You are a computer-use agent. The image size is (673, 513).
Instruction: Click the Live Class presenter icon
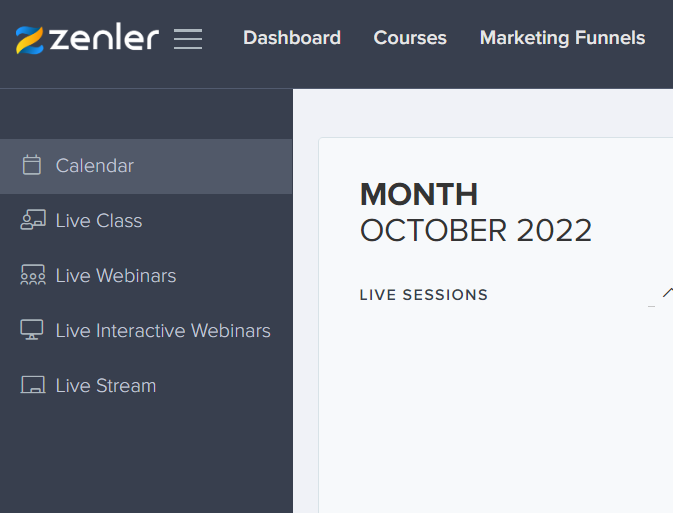click(33, 220)
